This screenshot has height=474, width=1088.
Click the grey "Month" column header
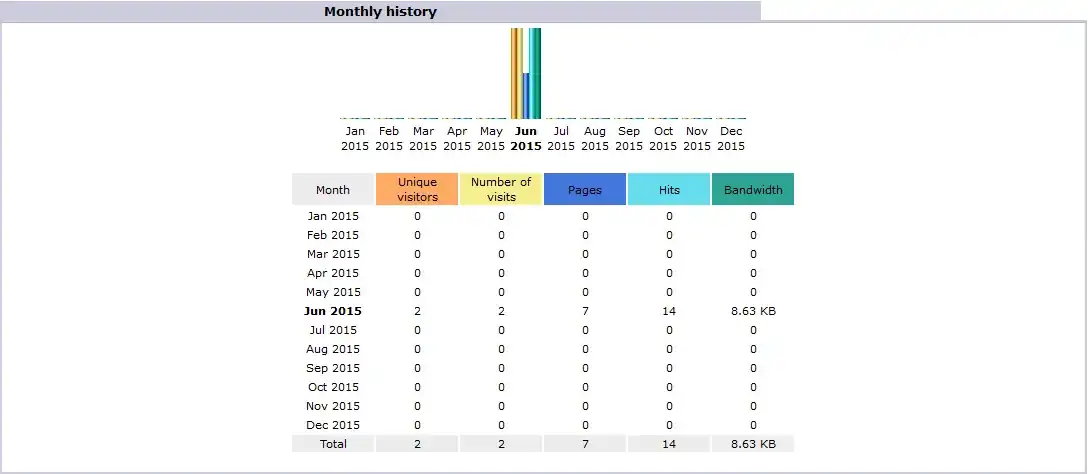click(333, 189)
